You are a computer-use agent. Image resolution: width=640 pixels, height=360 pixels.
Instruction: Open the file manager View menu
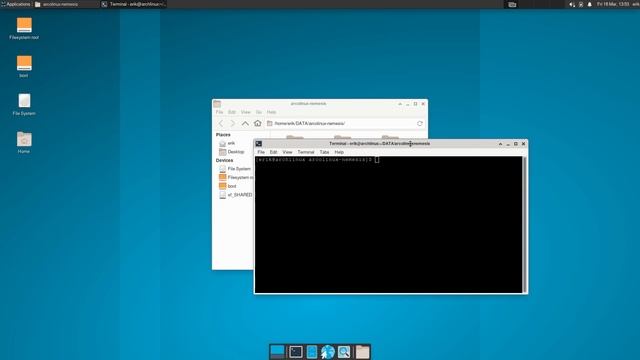tap(246, 112)
